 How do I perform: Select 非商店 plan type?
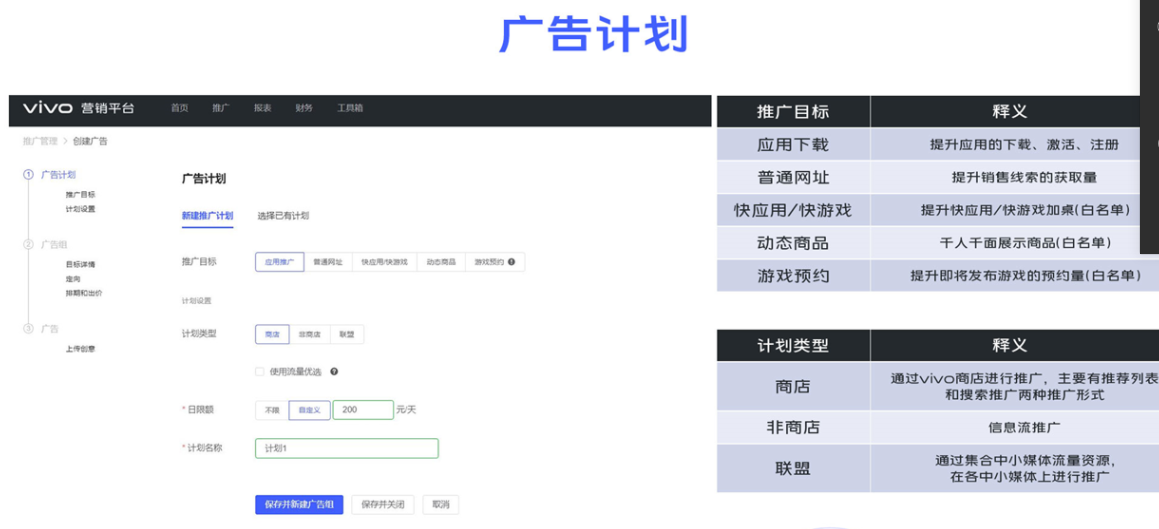click(x=309, y=335)
